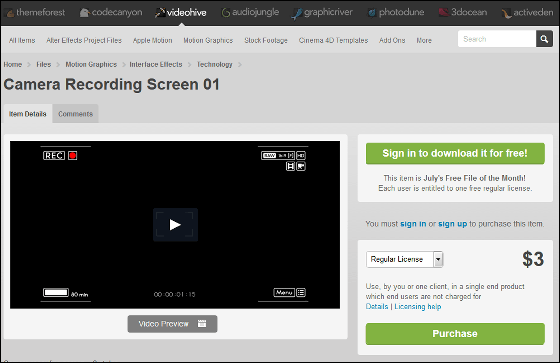
Task: Click the Camera Recording Screen 01 title
Action: (111, 85)
